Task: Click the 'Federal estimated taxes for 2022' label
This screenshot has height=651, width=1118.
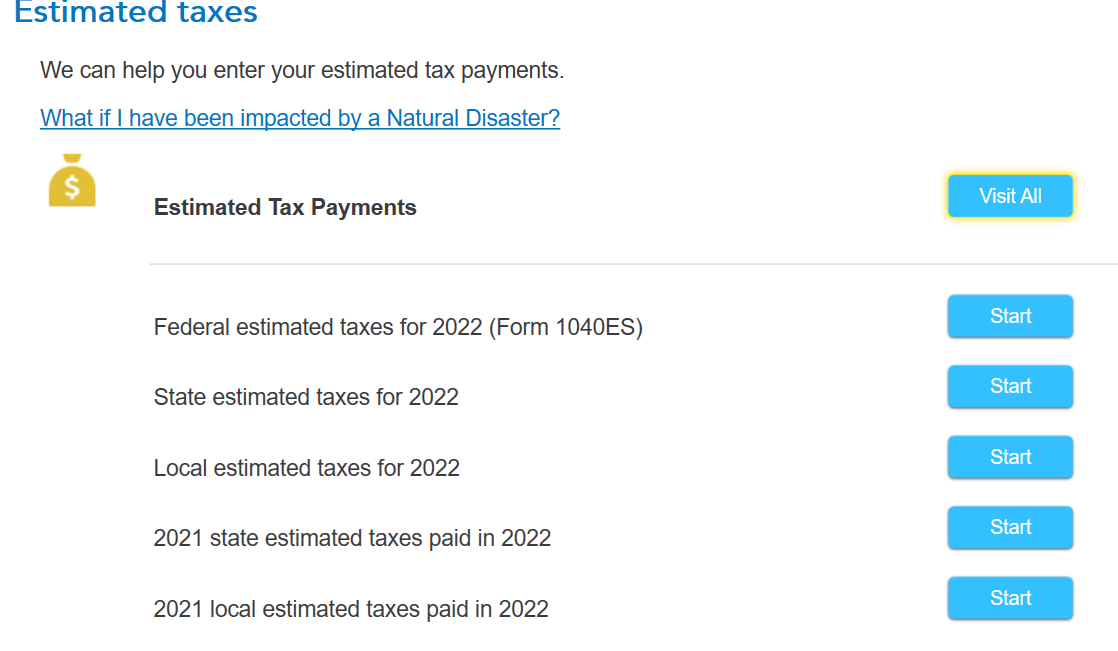Action: pyautogui.click(x=318, y=327)
